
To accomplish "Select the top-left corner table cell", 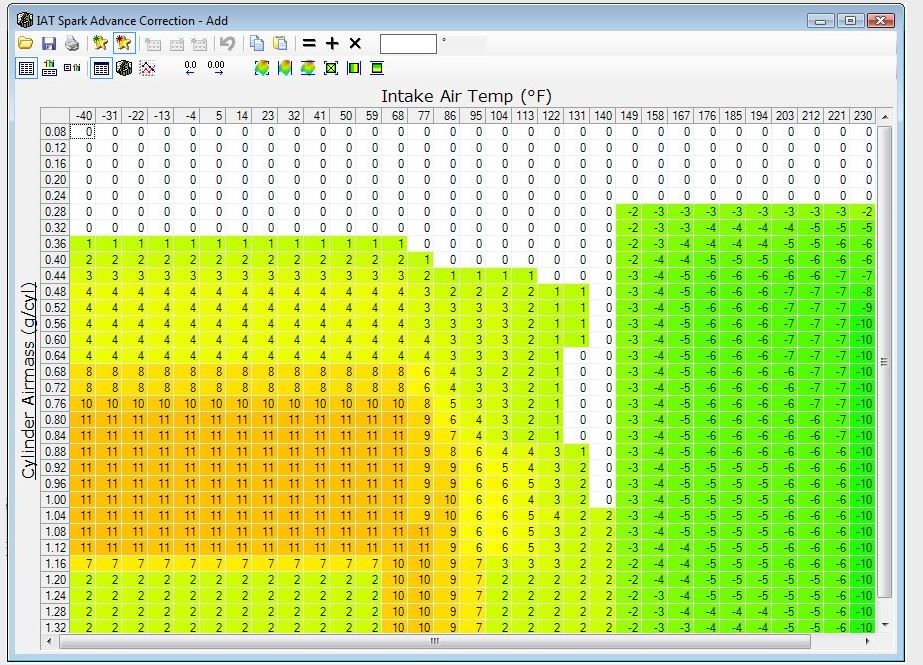I will coord(55,115).
